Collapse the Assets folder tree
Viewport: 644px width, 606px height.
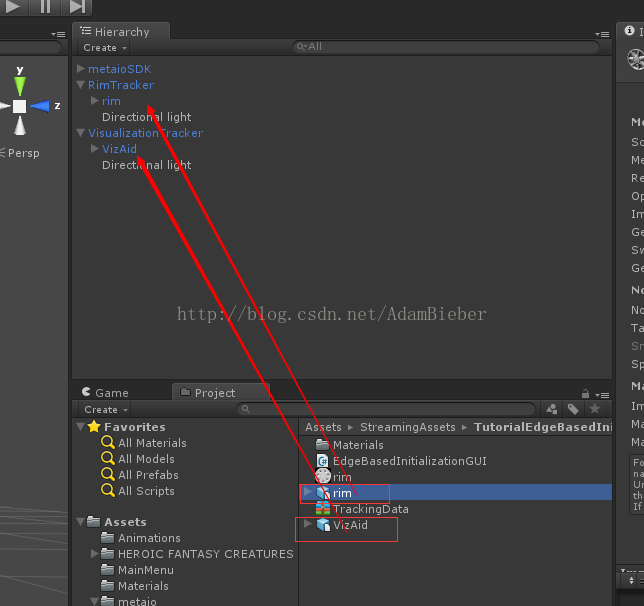81,522
